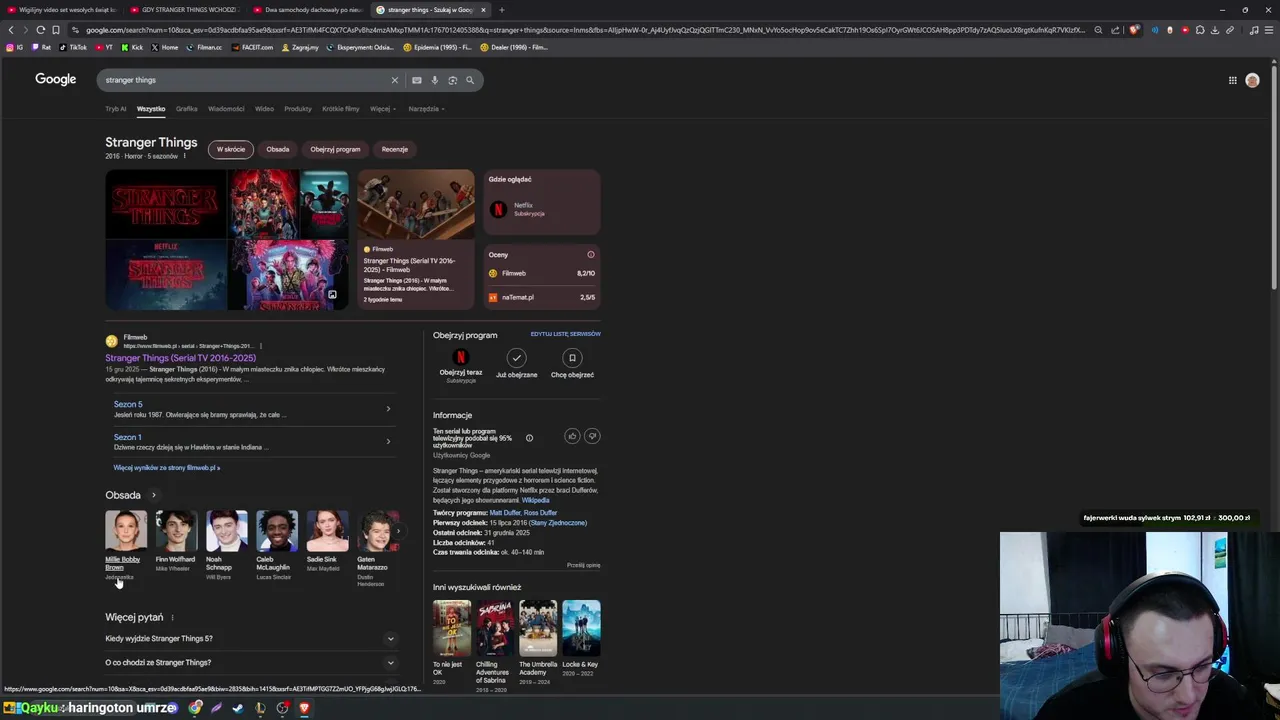Image resolution: width=1280 pixels, height=720 pixels.
Task: Open Filmweb result Stranger Things (Serial TV 2016-2025)
Action: tap(180, 358)
